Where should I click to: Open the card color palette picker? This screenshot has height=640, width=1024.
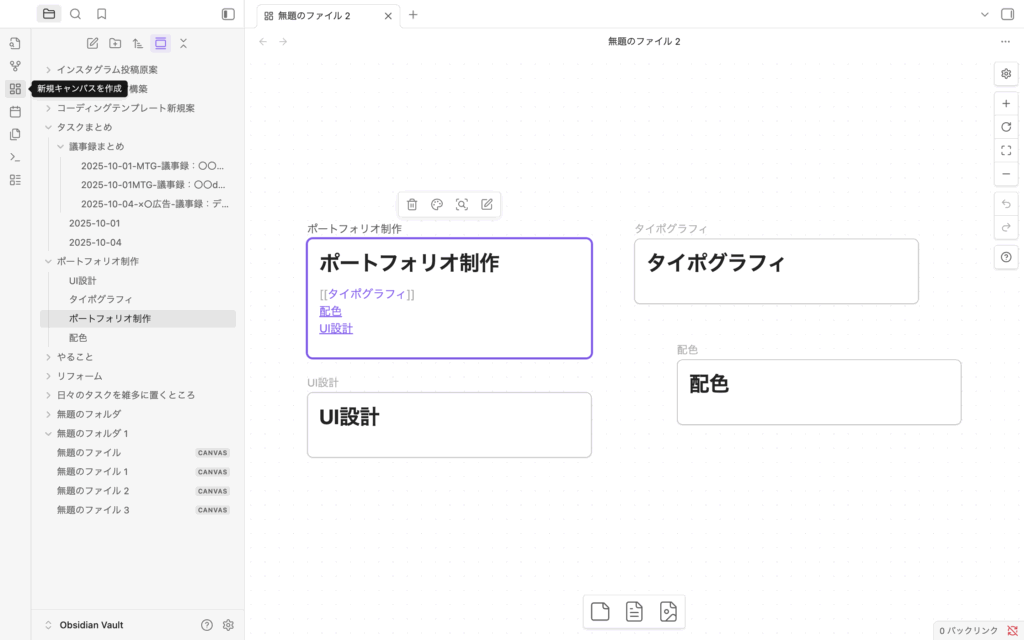pos(437,205)
